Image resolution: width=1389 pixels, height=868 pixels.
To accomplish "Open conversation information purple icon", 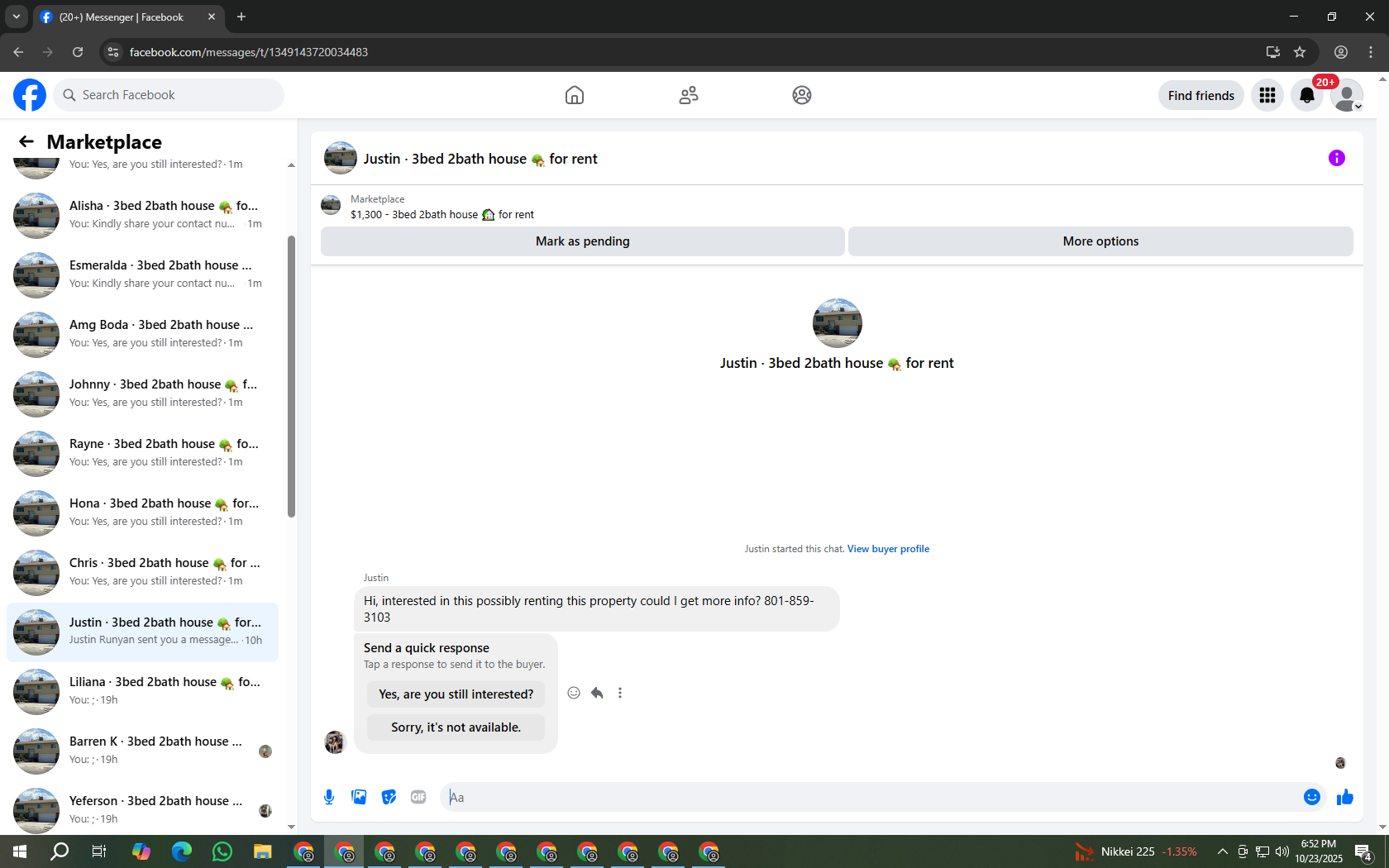I will (1337, 158).
